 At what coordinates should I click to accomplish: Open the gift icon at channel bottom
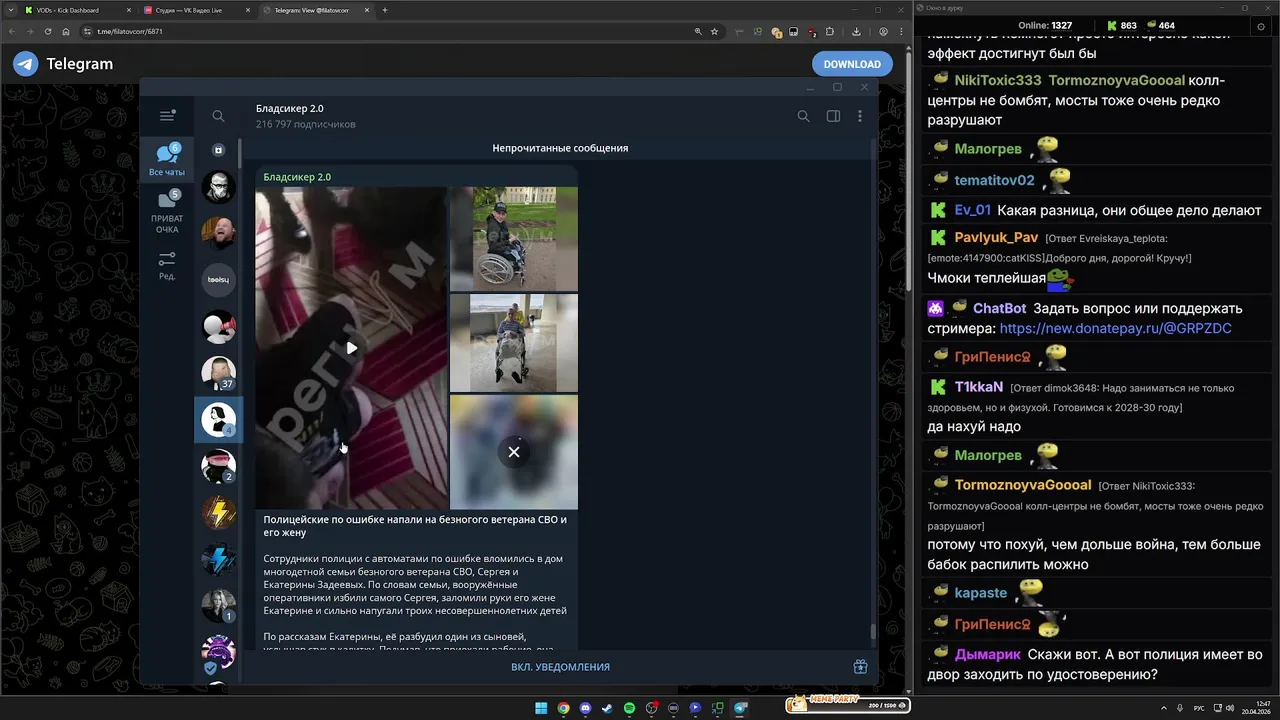[x=860, y=667]
